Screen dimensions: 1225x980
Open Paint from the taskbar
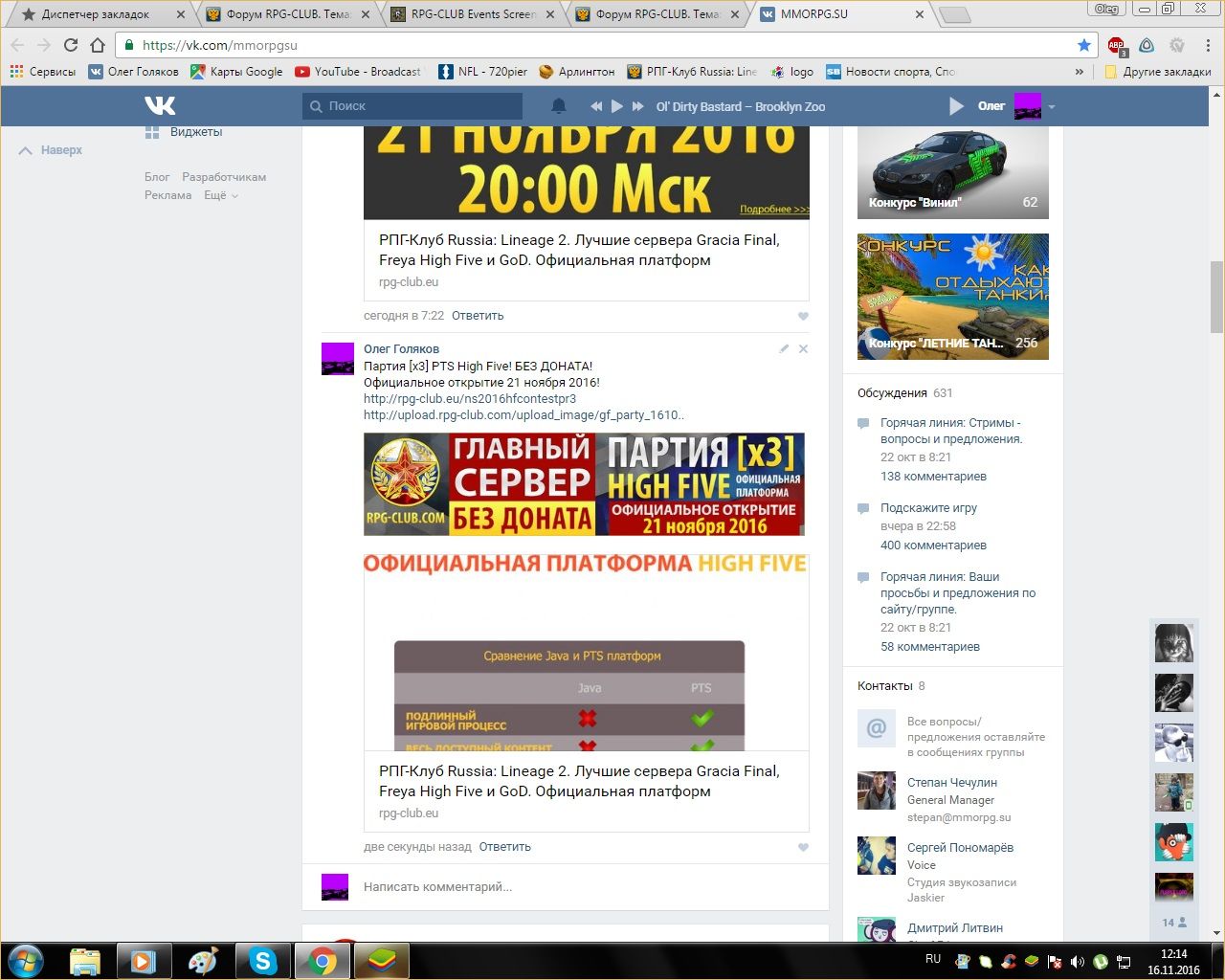pos(203,961)
